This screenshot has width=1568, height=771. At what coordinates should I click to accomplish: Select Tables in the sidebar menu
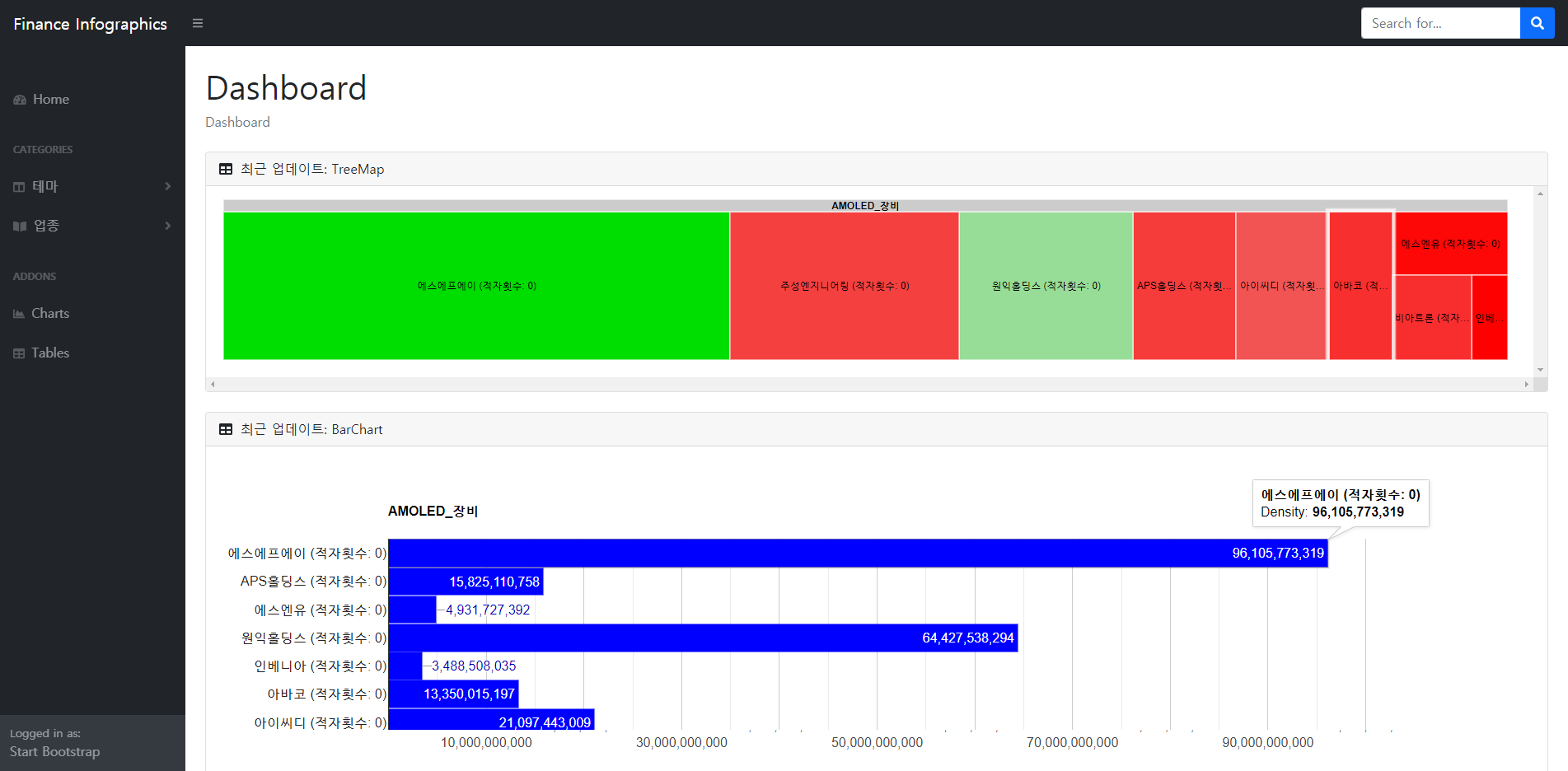[x=49, y=353]
